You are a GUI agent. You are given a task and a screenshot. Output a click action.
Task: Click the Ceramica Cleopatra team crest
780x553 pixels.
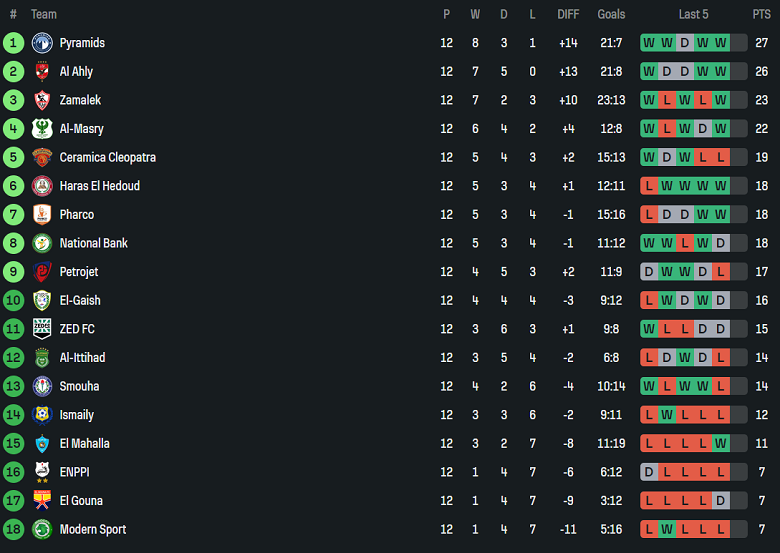point(42,158)
